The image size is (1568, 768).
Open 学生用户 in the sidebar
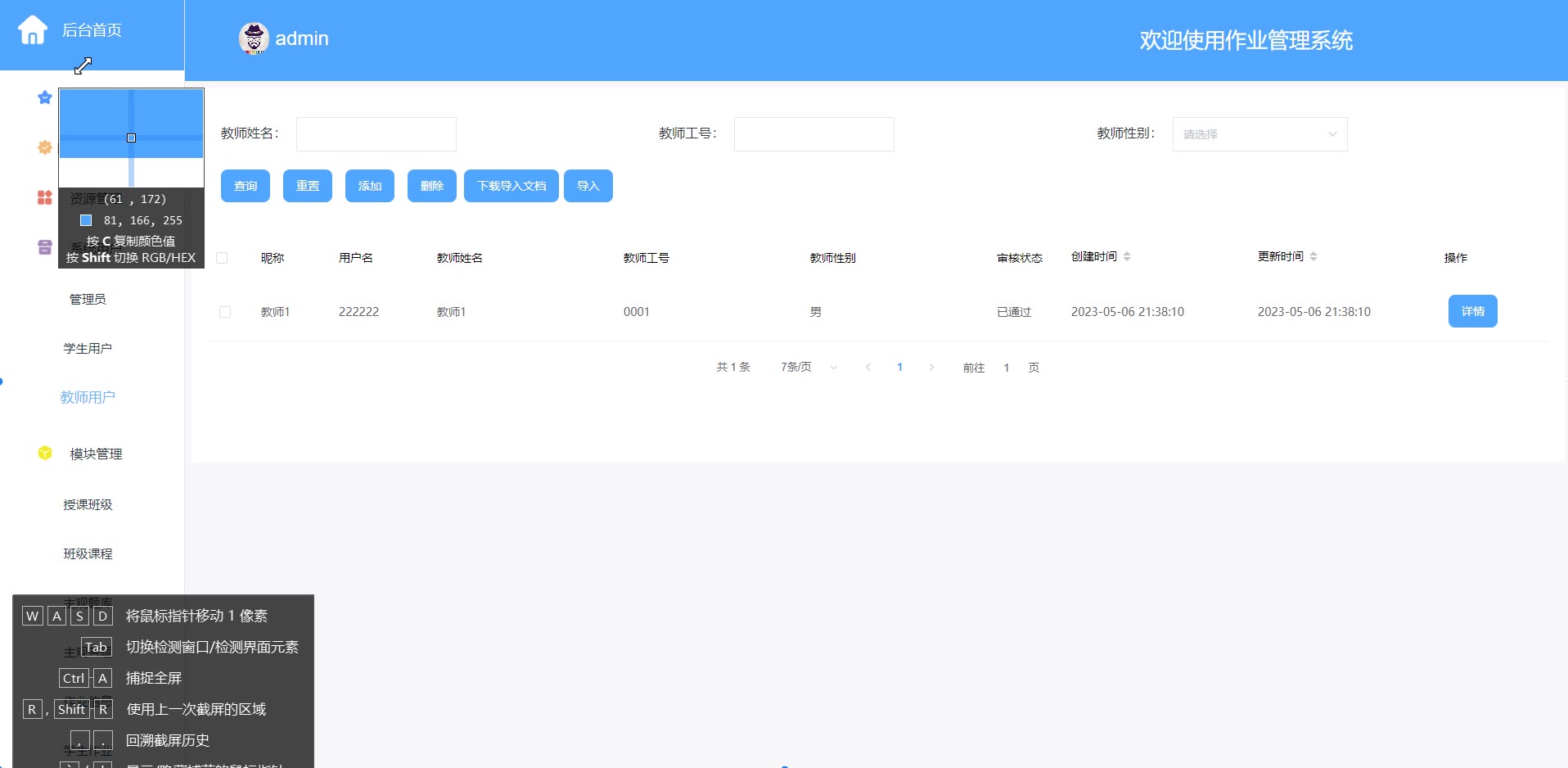click(88, 349)
